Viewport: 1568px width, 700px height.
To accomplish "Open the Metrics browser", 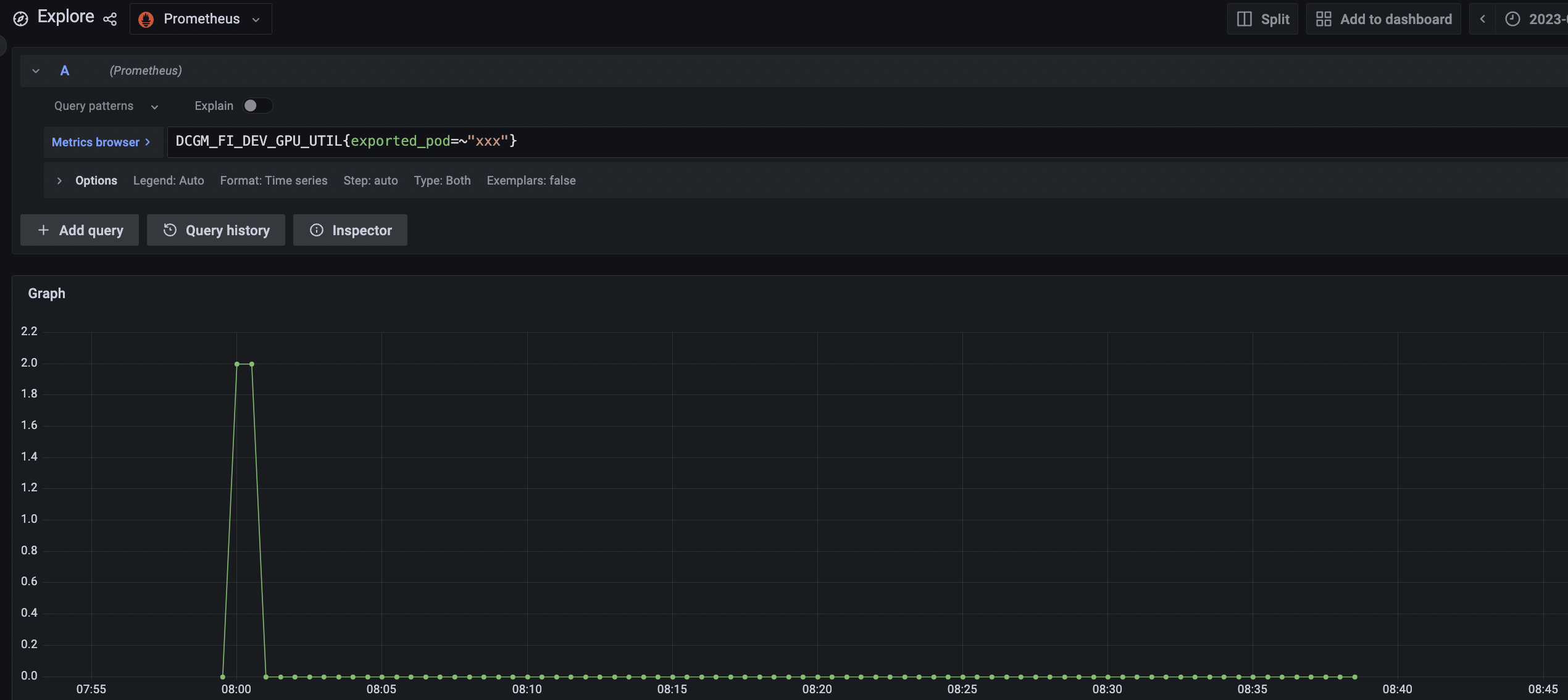I will (96, 142).
